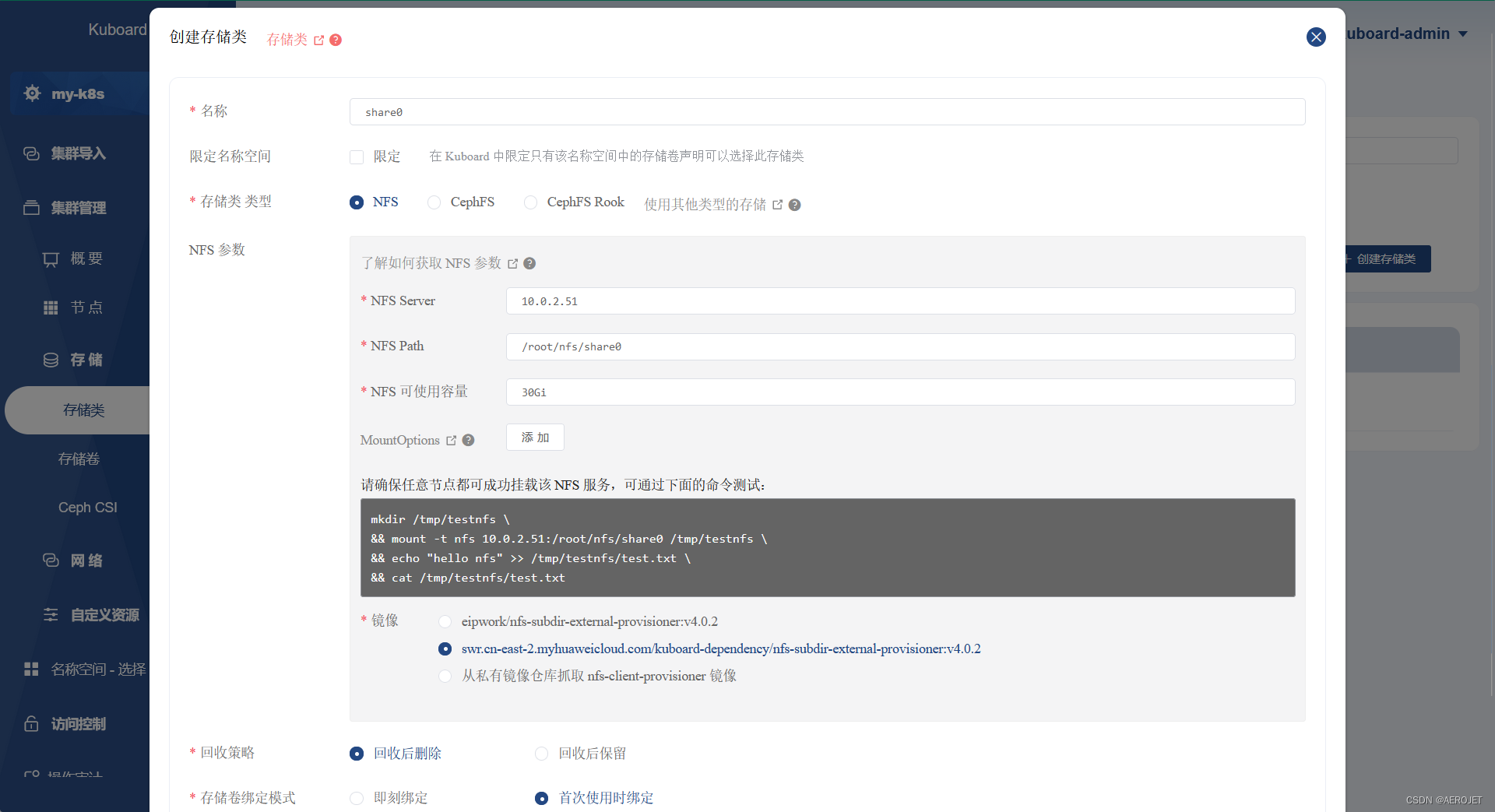Viewport: 1495px width, 812px height.
Task: Click 访问控制 lock icon in sidebar
Action: (31, 724)
